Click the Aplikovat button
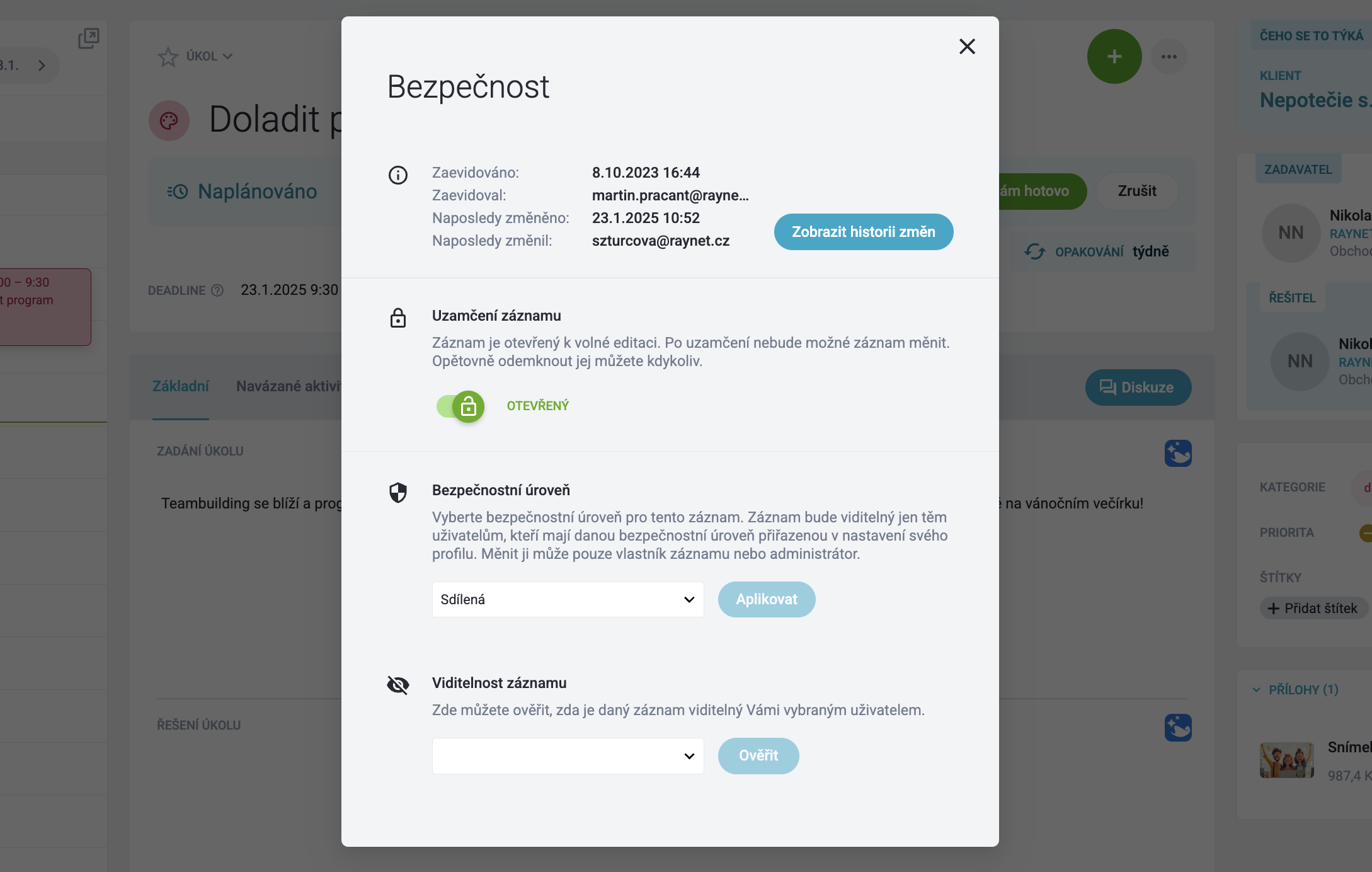Image resolution: width=1372 pixels, height=872 pixels. point(767,599)
